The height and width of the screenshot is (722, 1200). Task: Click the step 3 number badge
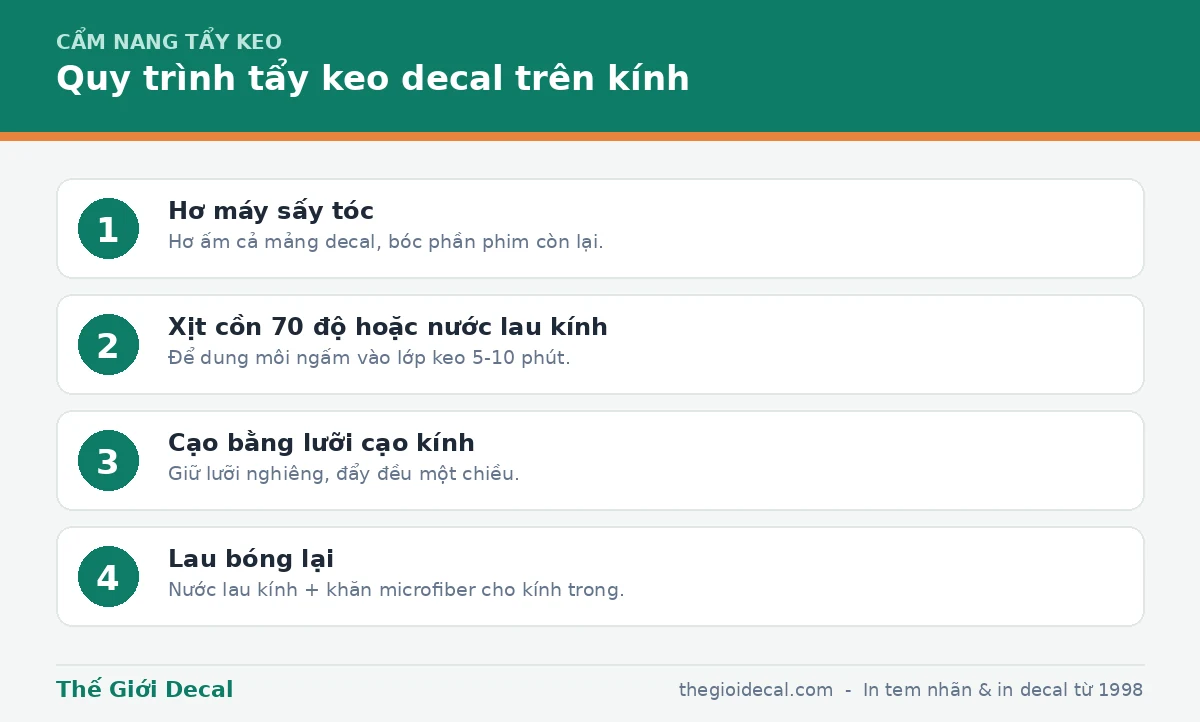[108, 460]
